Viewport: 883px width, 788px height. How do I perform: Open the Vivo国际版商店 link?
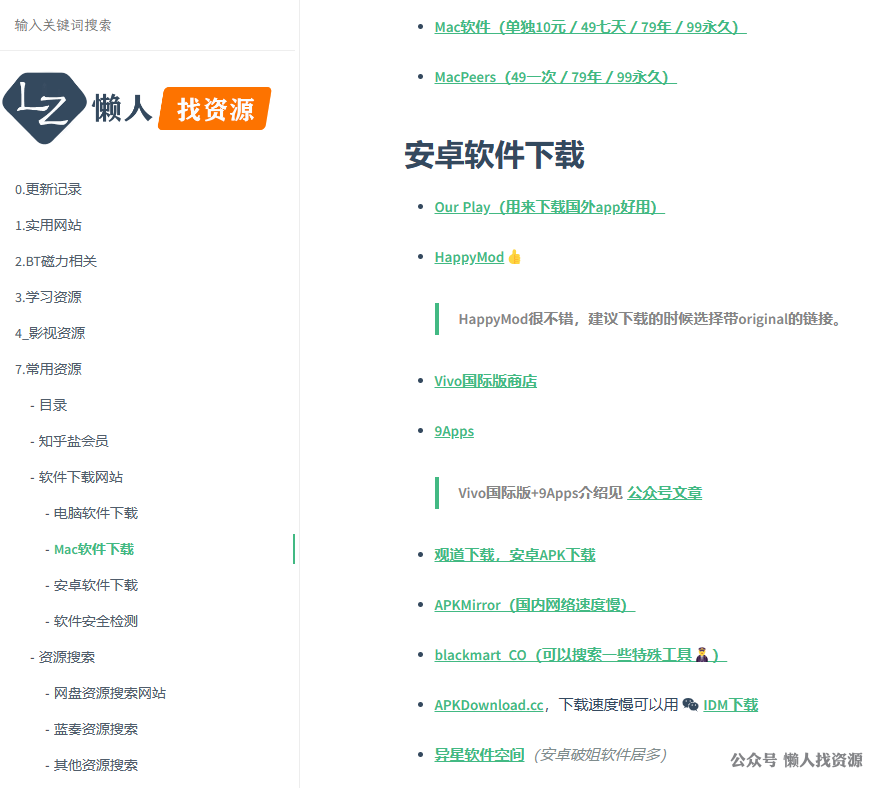(x=485, y=381)
